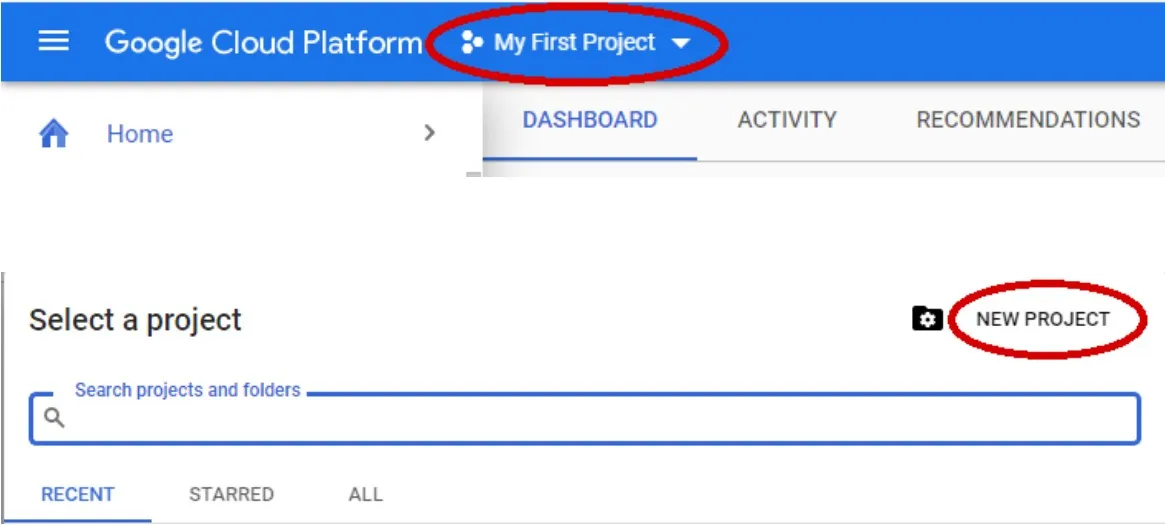Click the Home house icon
This screenshot has width=1165, height=525.
pos(53,134)
